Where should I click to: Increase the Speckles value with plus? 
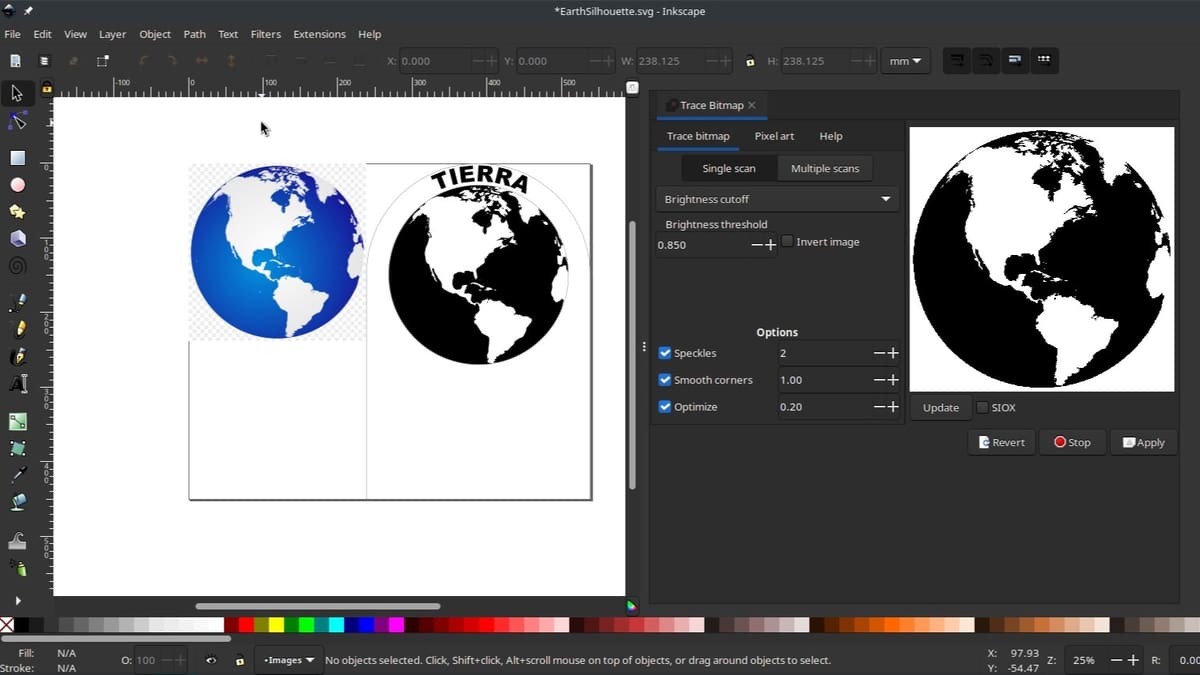(x=893, y=353)
